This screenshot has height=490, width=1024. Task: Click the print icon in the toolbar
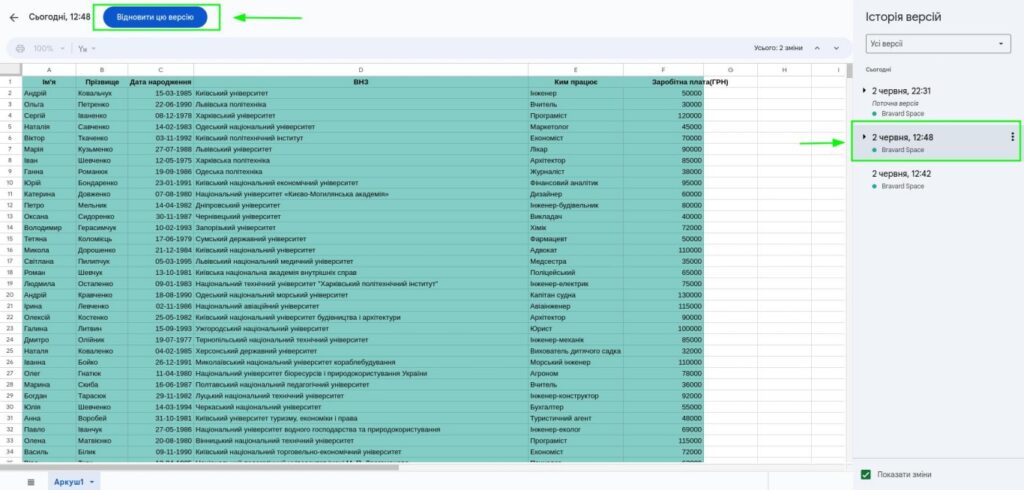click(20, 48)
